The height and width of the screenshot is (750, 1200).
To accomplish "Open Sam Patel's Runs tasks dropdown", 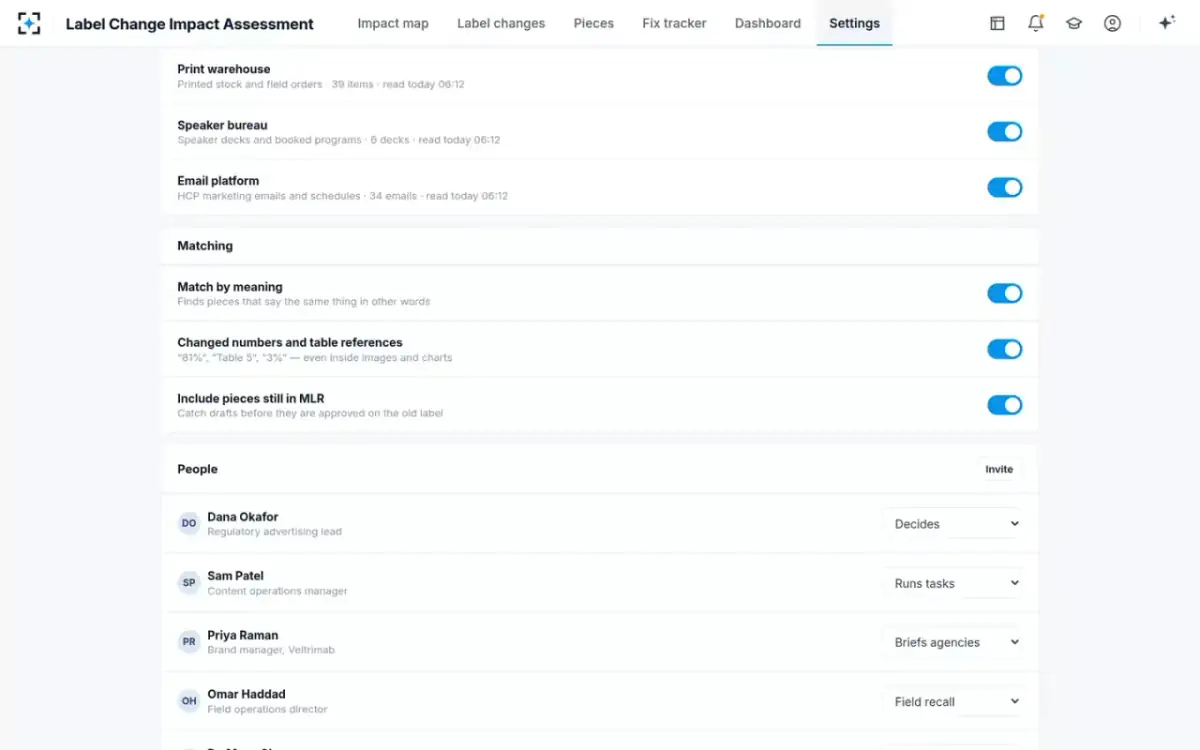I will coord(955,583).
